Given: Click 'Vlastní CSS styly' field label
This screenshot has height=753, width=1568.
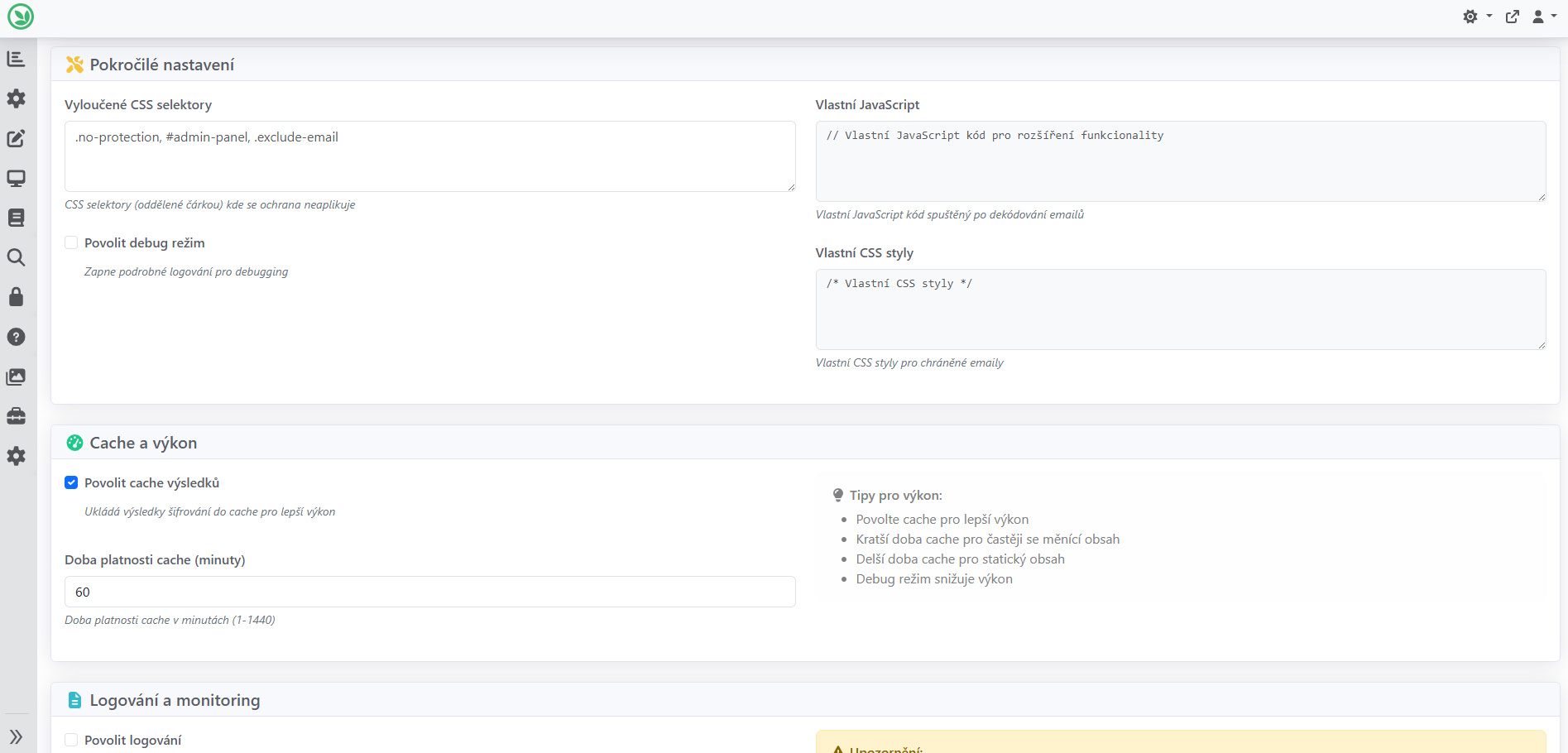Looking at the screenshot, I should coord(865,252).
